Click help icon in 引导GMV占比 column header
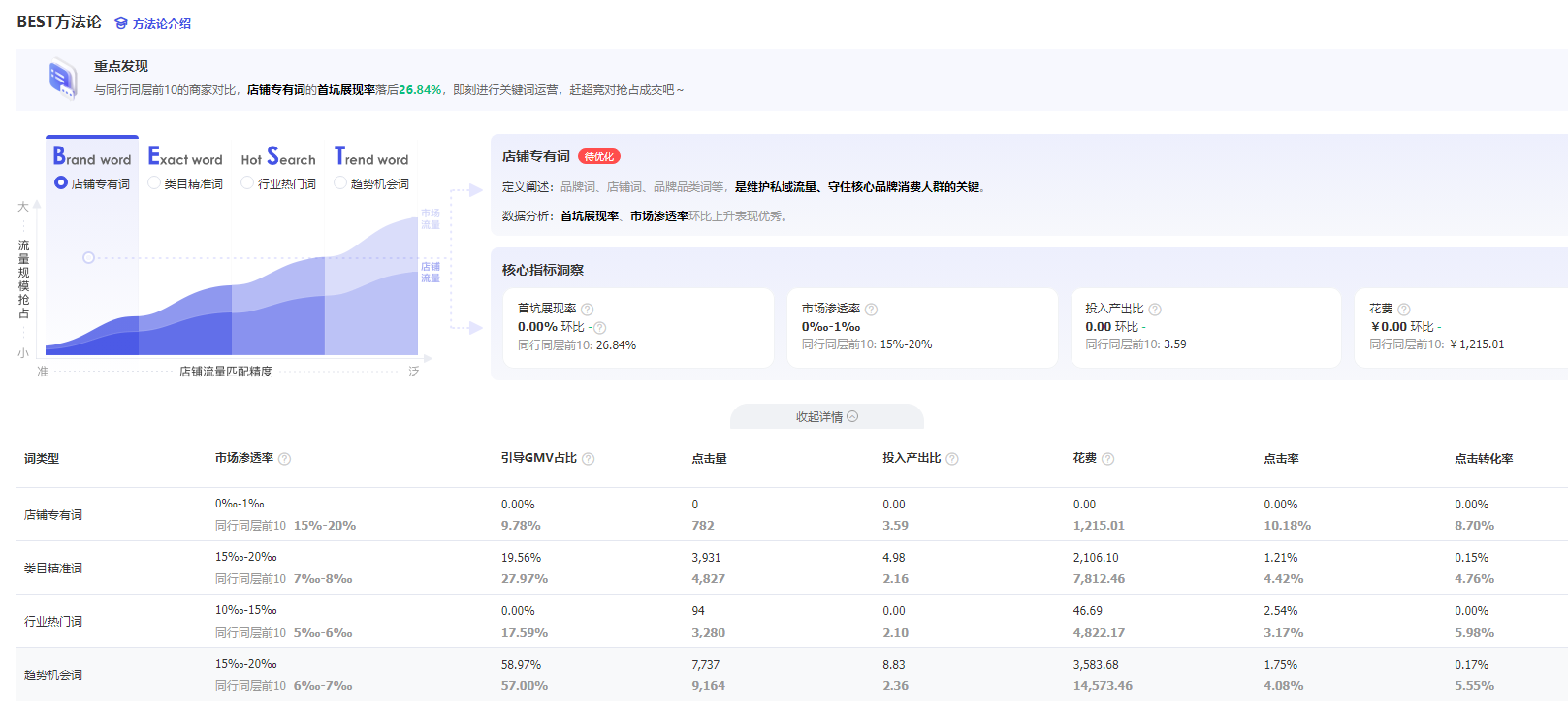 click(x=588, y=459)
